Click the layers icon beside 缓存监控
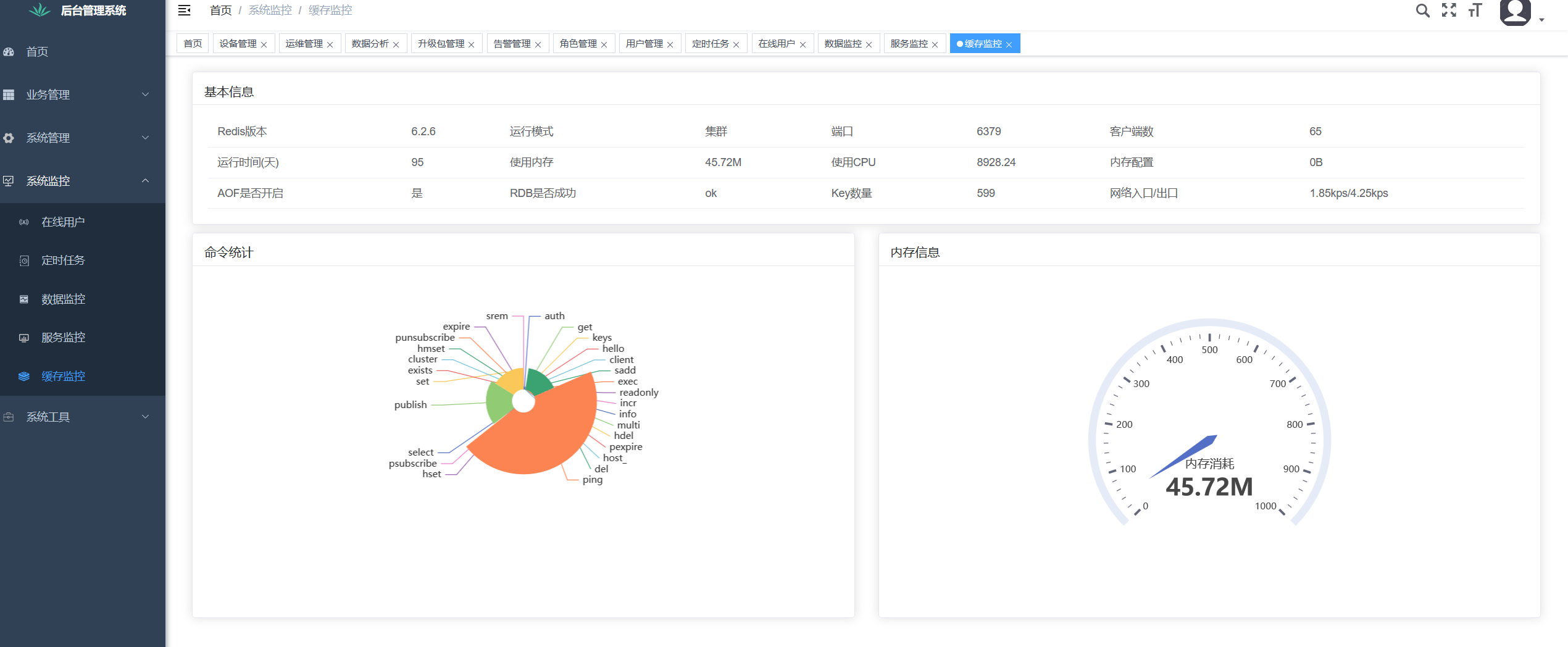This screenshot has width=1568, height=647. click(24, 377)
